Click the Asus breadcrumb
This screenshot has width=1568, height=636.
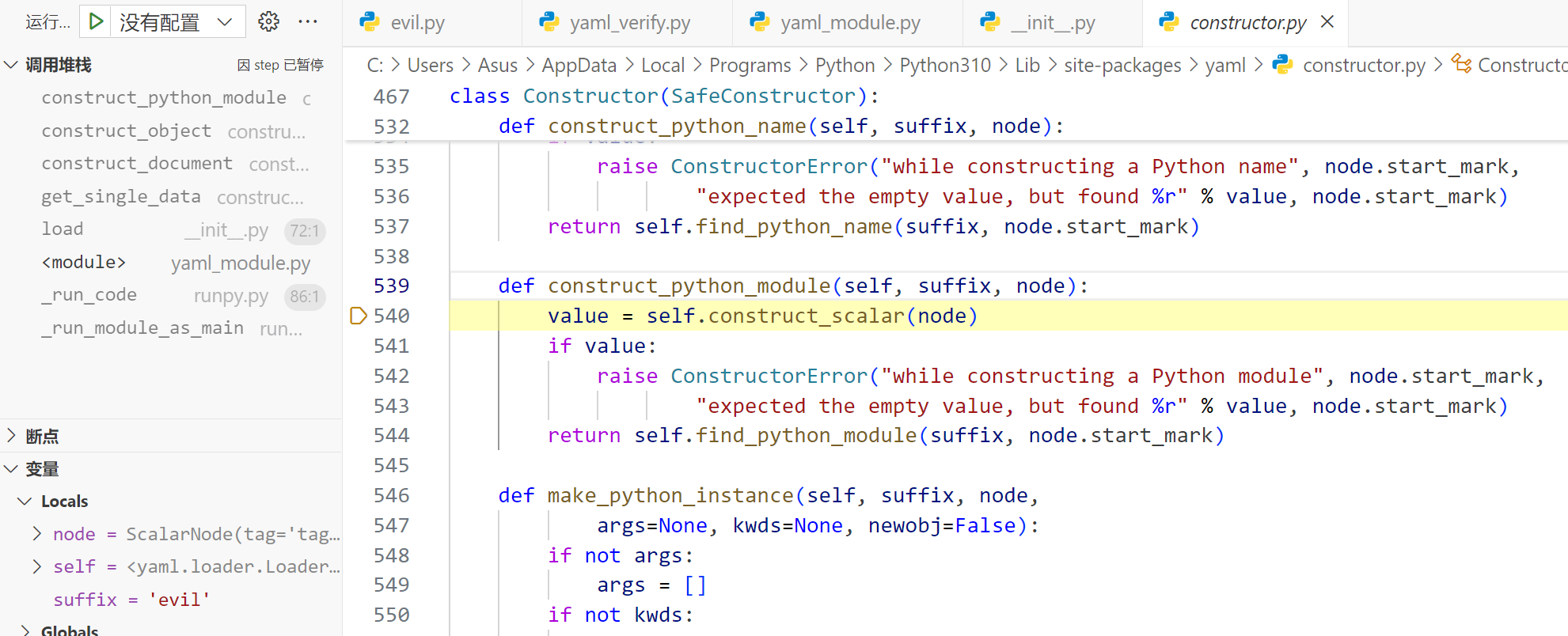498,65
